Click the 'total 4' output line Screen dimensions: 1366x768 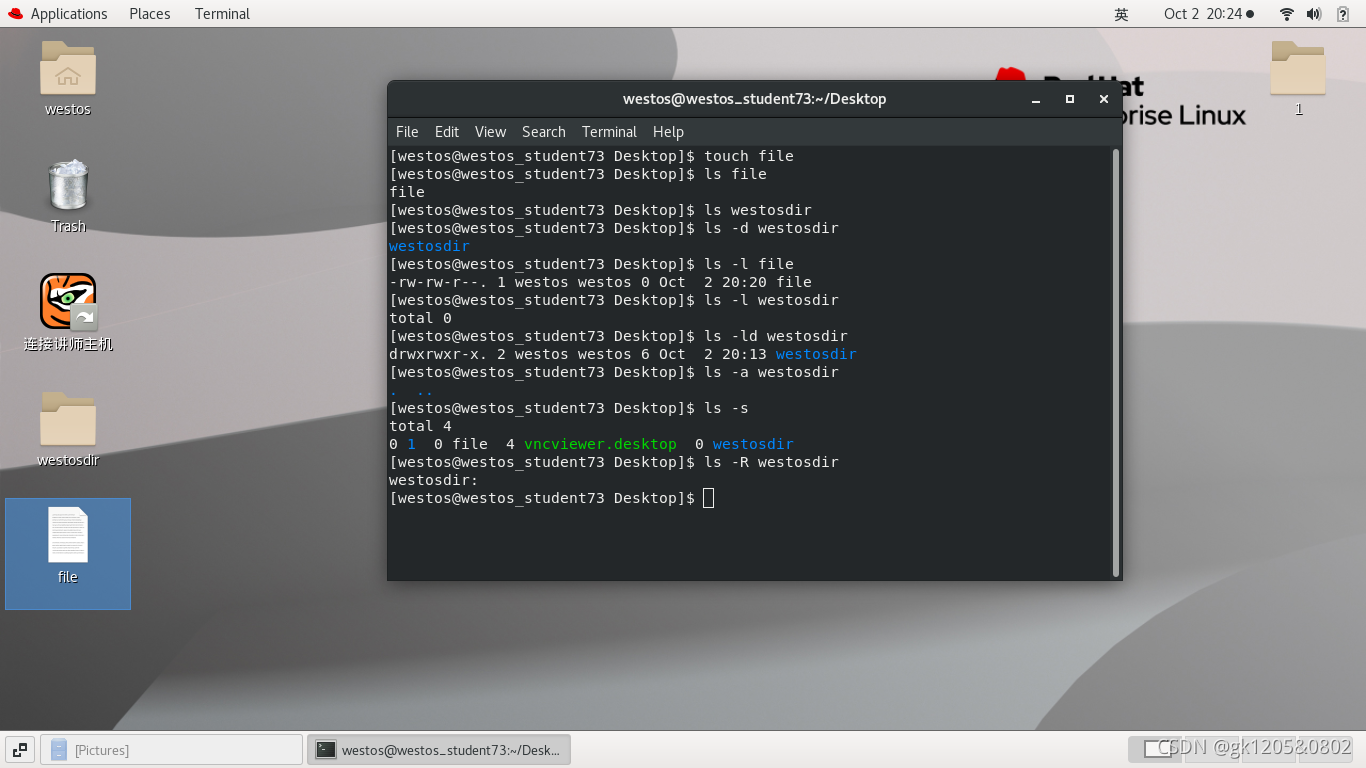pos(420,426)
